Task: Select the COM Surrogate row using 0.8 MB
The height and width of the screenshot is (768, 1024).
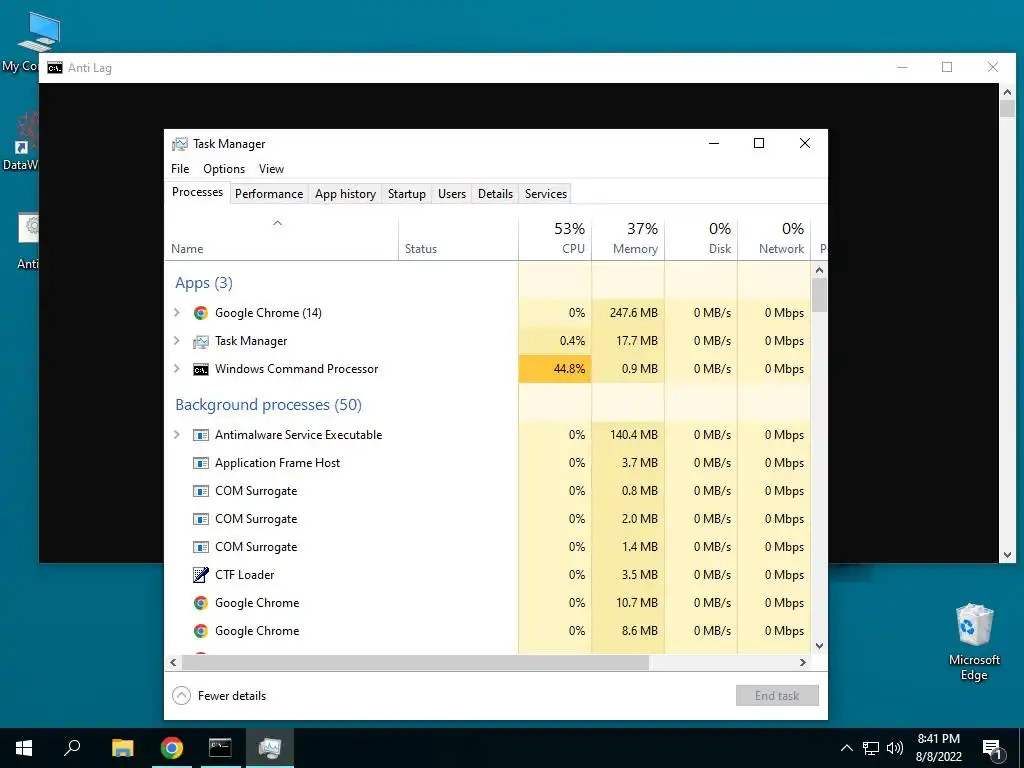Action: (x=488, y=491)
